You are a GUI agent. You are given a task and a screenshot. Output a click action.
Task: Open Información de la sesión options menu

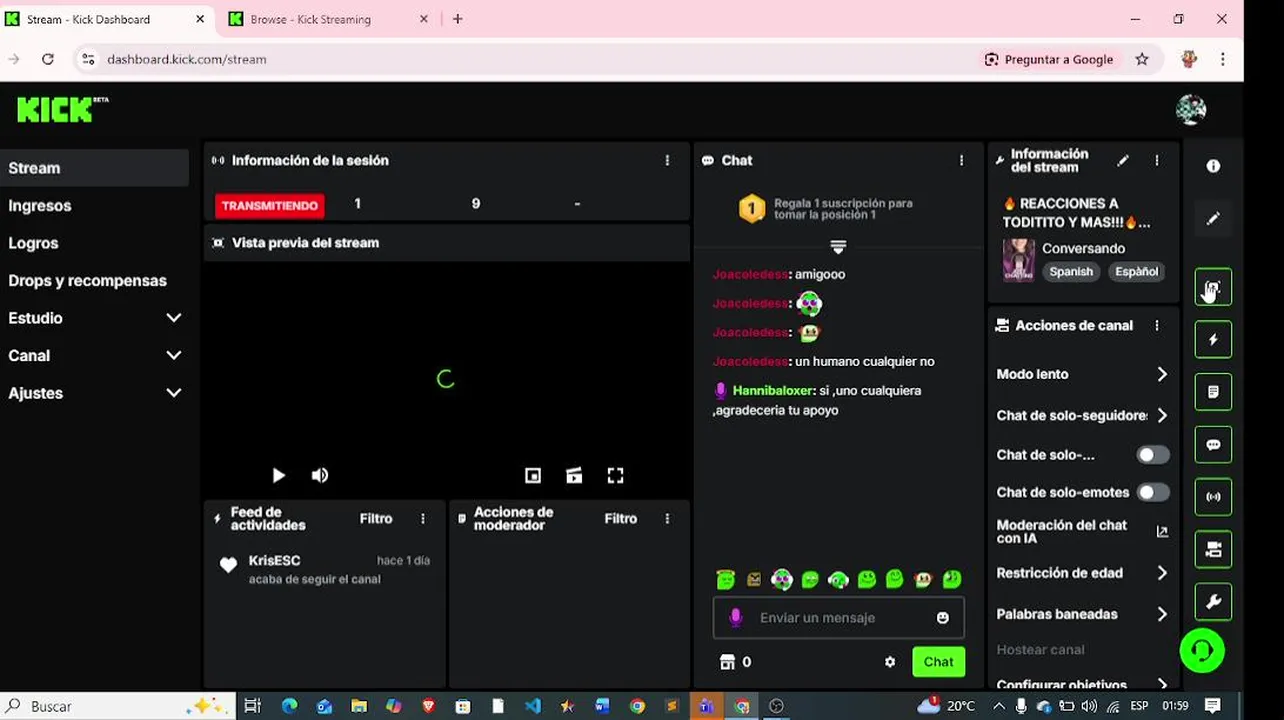point(667,160)
